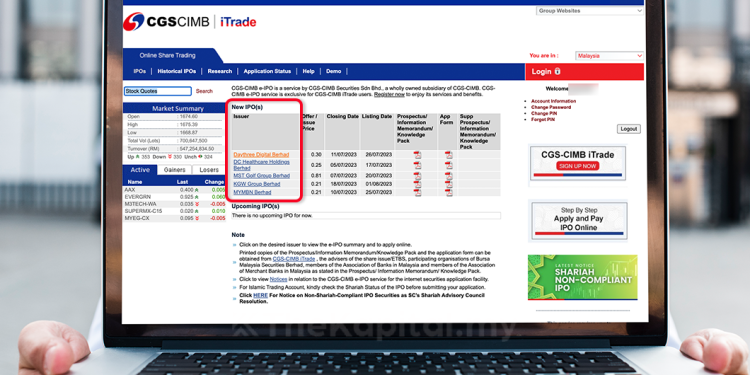Open Historical IPOs in the navigation bar
This screenshot has height=375, width=750.
click(x=176, y=71)
